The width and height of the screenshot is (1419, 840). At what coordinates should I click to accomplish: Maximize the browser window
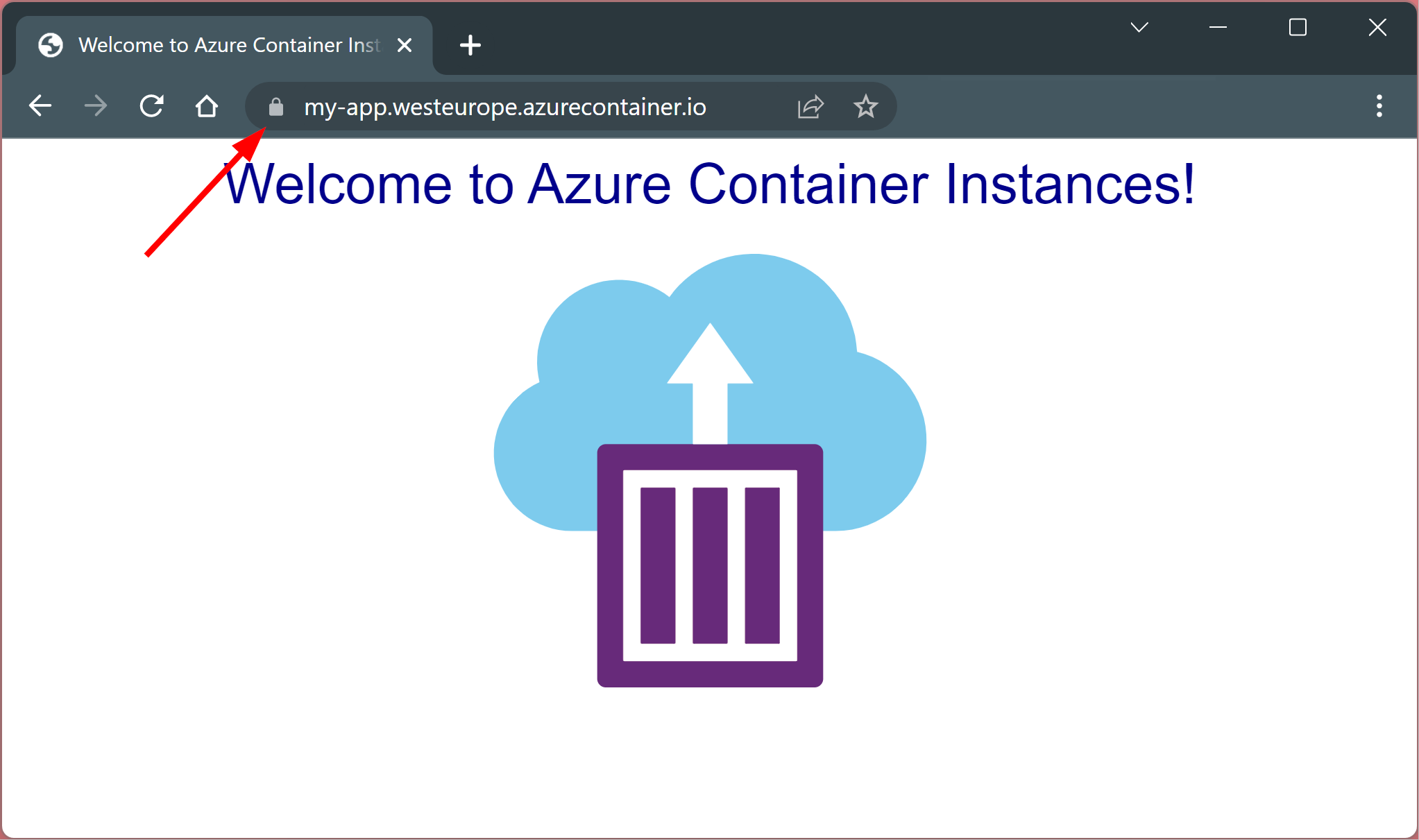[x=1298, y=28]
